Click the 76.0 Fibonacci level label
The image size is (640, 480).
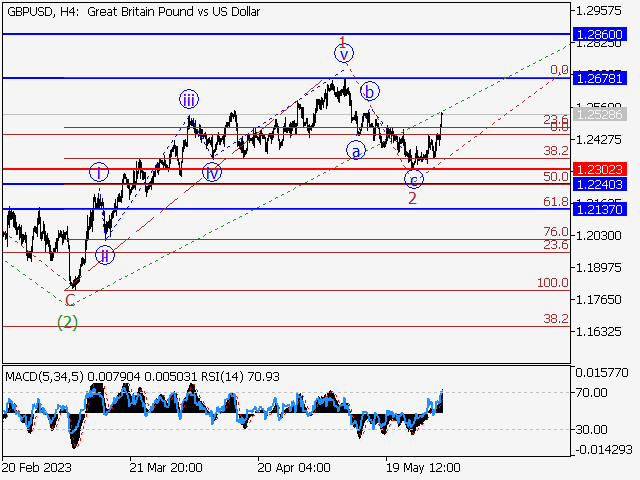click(556, 232)
